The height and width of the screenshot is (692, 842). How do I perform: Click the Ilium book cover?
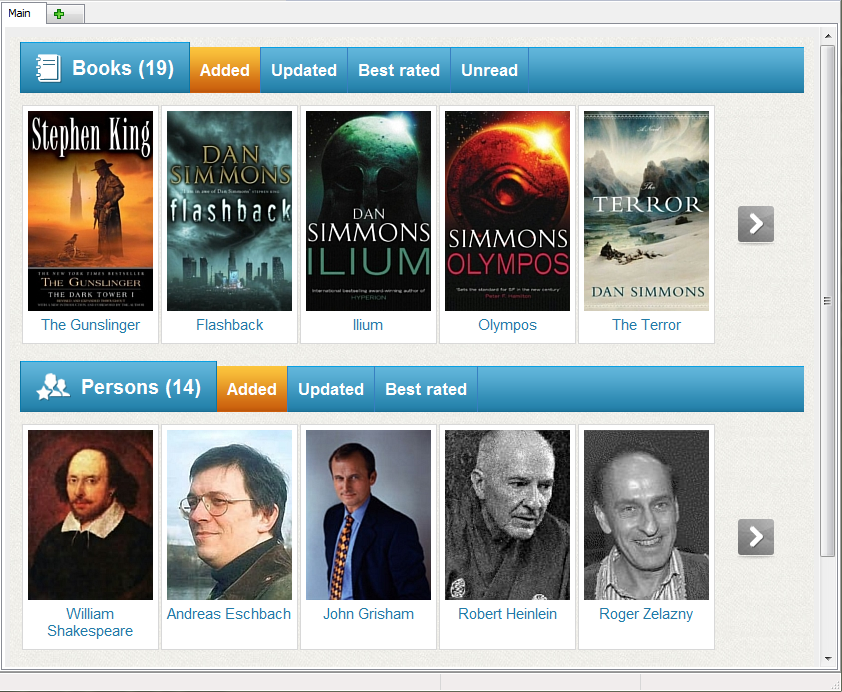368,211
